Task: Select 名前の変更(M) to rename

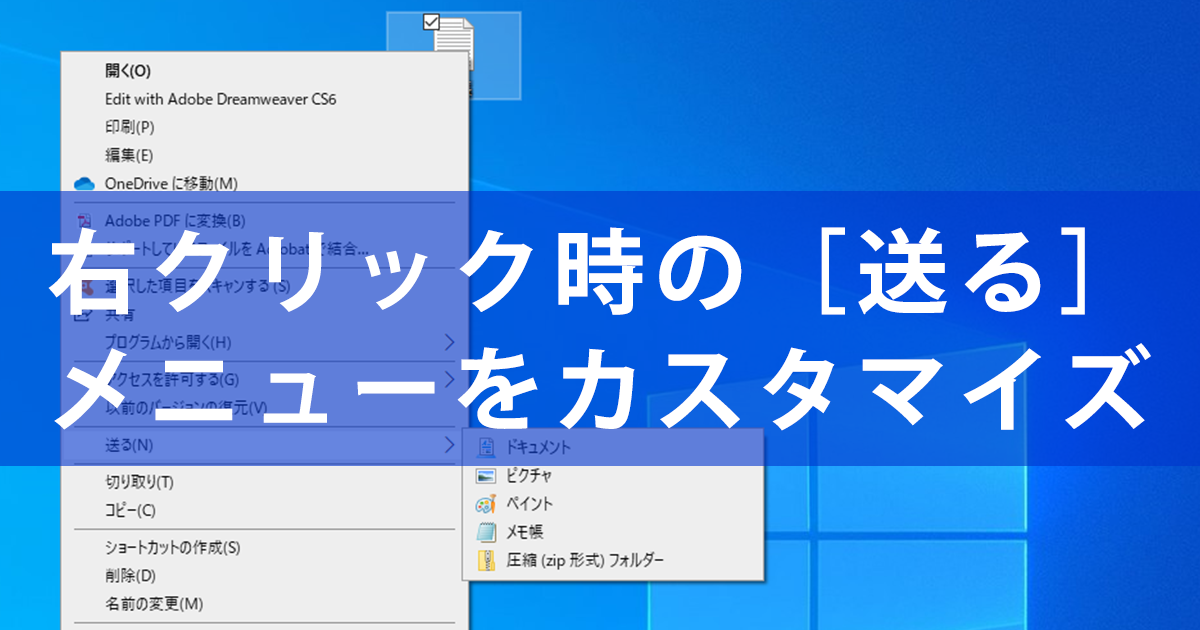Action: point(265,604)
